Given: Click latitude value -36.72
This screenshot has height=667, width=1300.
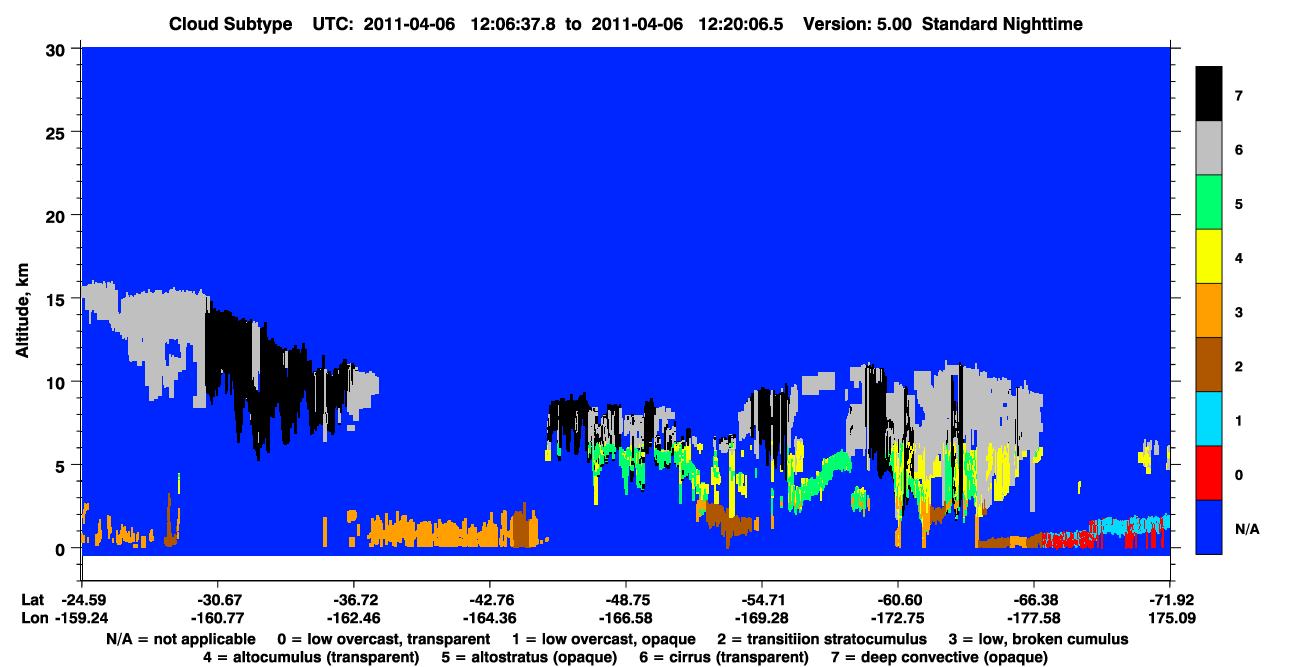Looking at the screenshot, I should tap(353, 599).
